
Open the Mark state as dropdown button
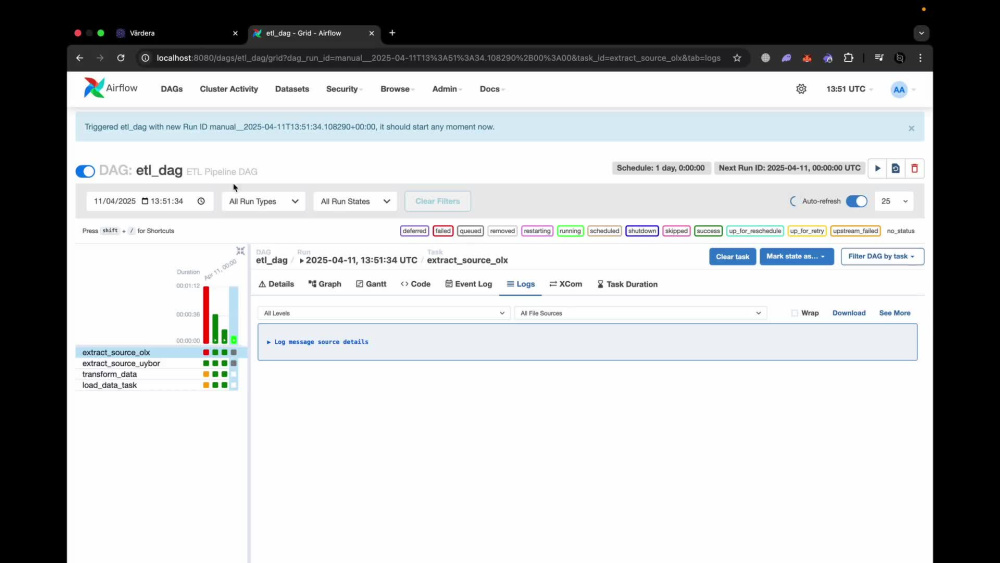pos(796,256)
